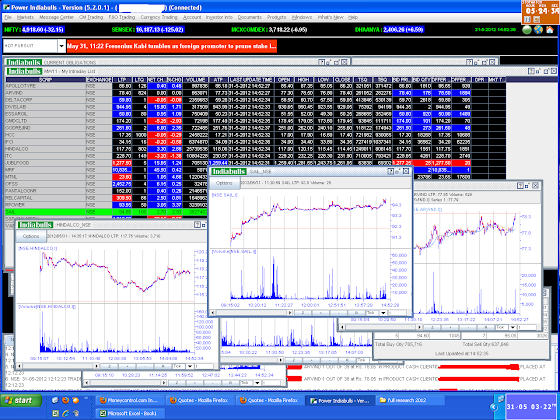Image resolution: width=560 pixels, height=420 pixels.
Task: Select the DELTACORP scrip row
Action: pos(255,100)
